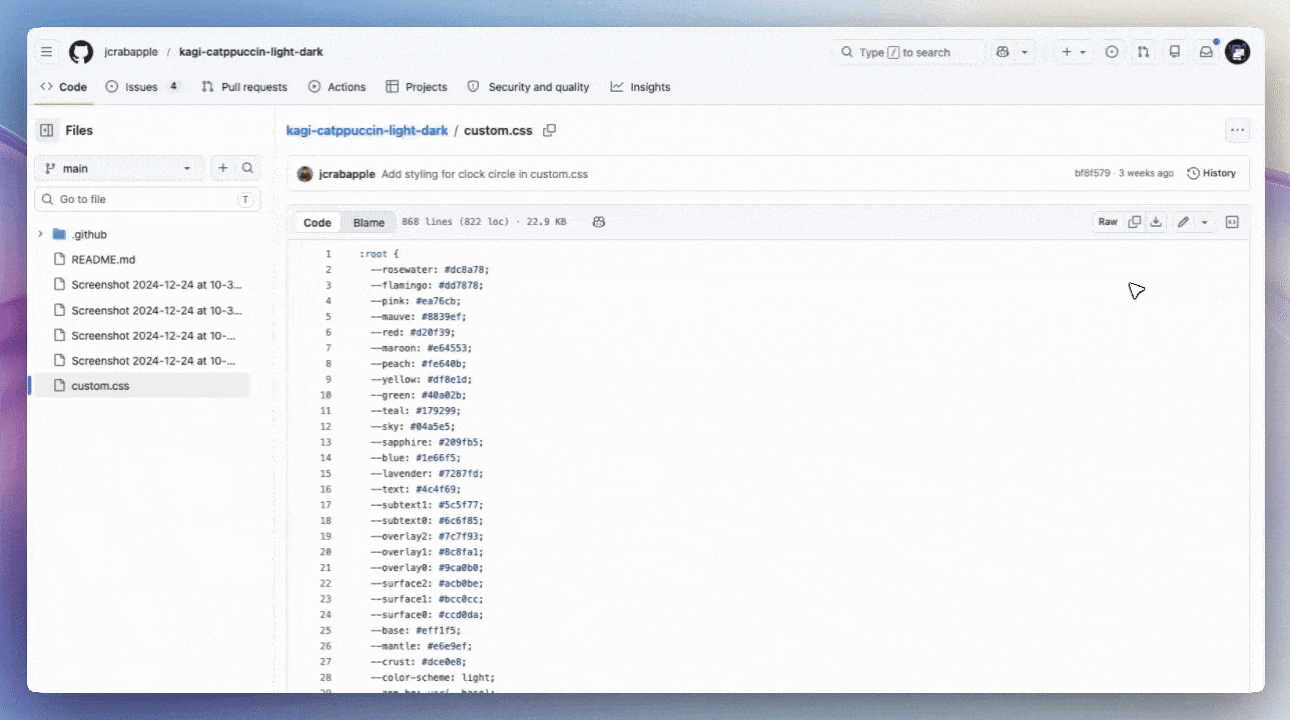Switch to the Actions tab

coord(337,87)
